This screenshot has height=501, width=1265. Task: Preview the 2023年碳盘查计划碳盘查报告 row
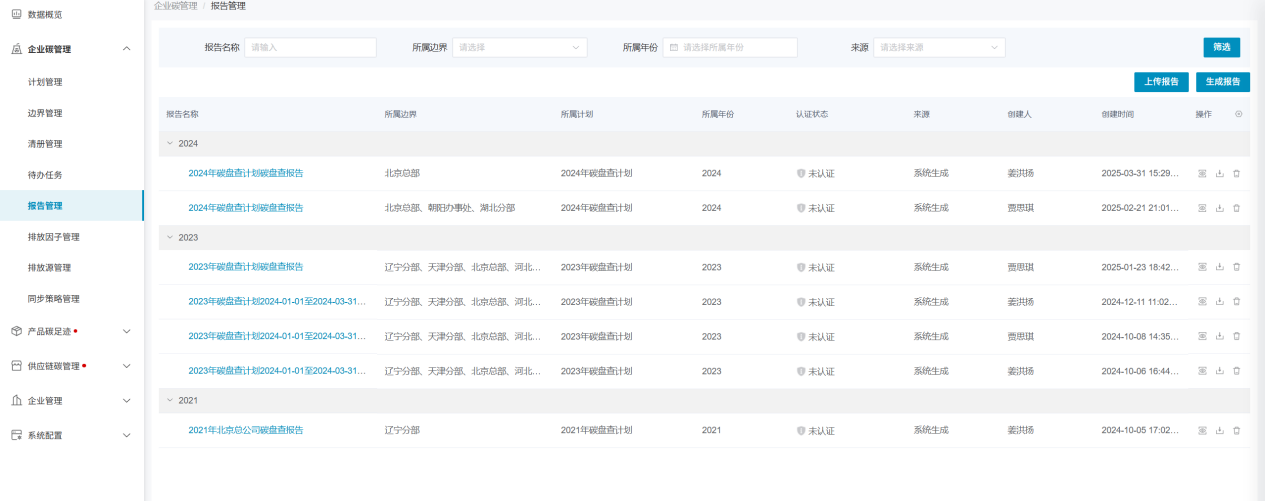(x=1203, y=267)
